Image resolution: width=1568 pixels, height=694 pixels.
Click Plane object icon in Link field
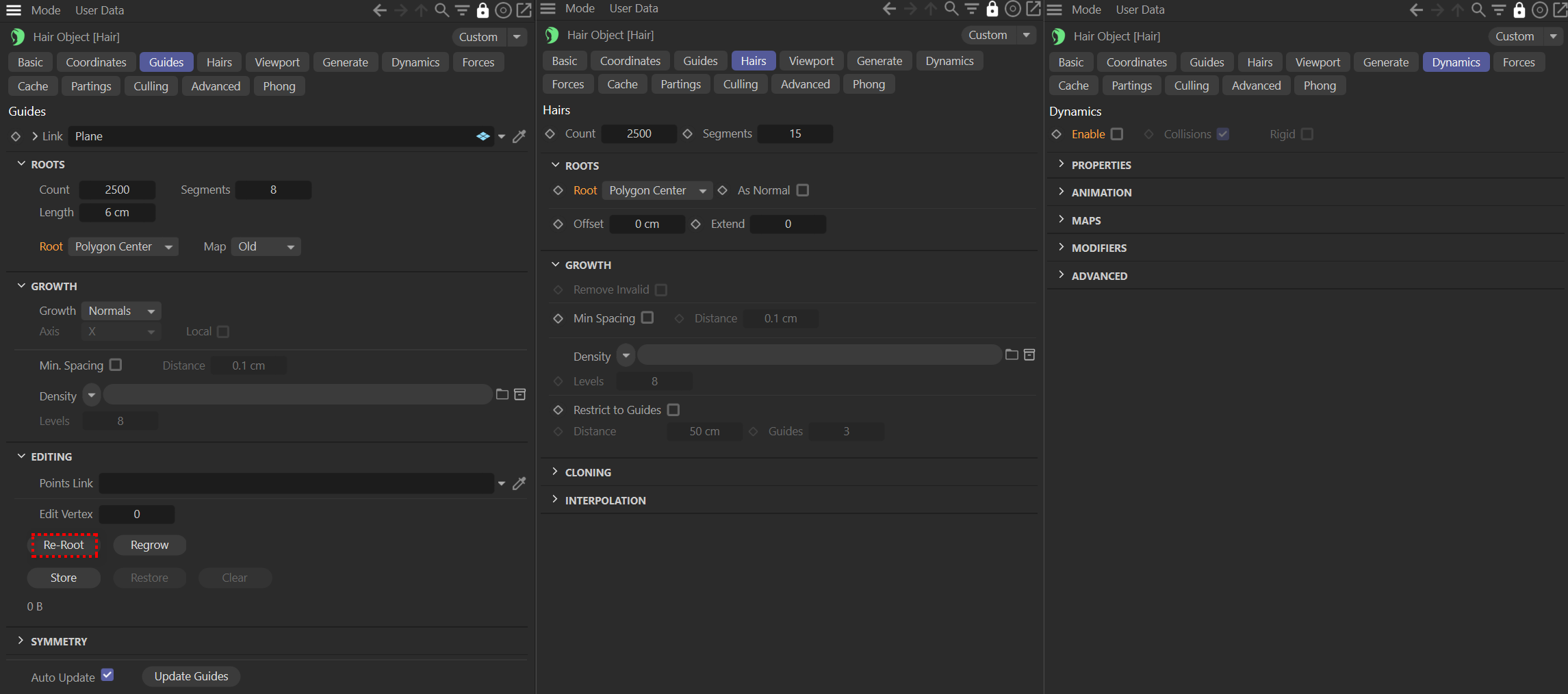coord(483,136)
